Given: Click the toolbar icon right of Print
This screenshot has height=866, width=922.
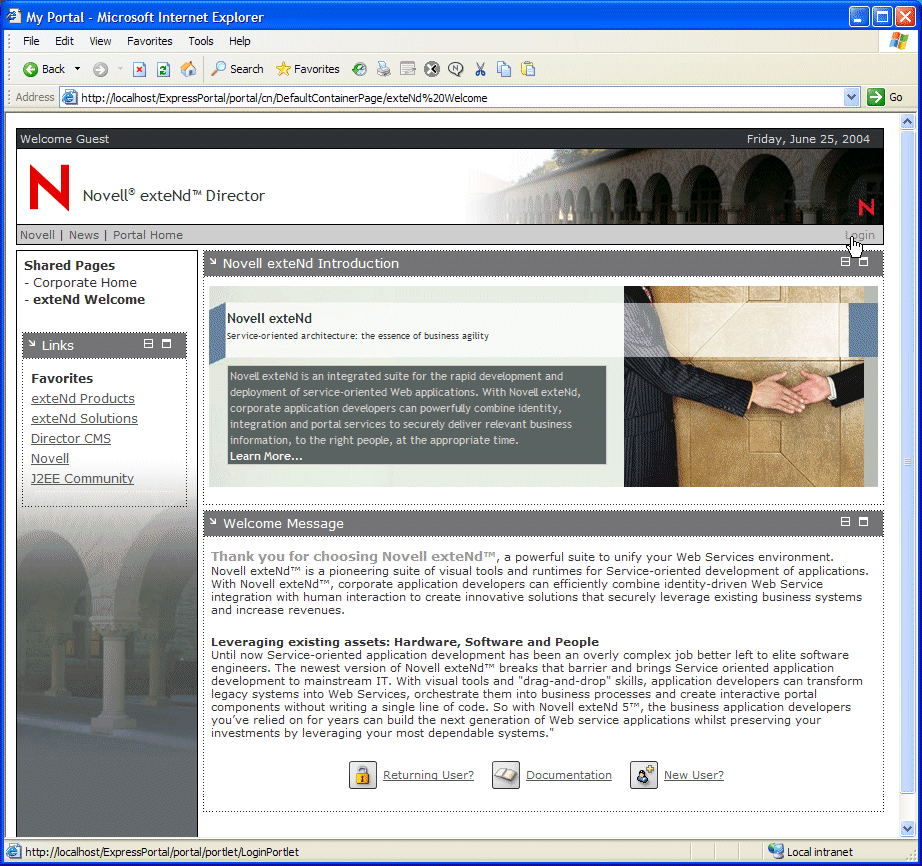Looking at the screenshot, I should 407,69.
